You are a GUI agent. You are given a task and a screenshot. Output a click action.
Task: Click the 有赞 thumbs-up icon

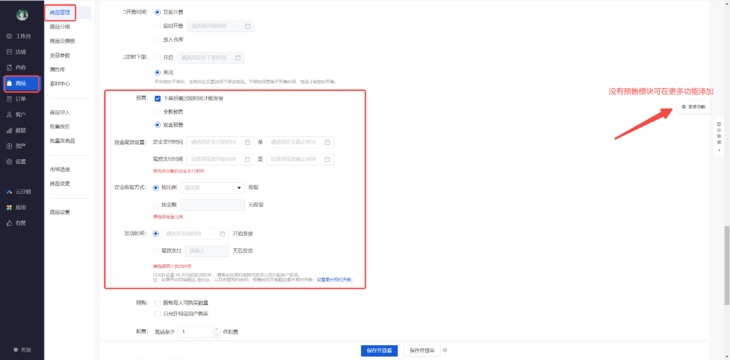[x=9, y=223]
